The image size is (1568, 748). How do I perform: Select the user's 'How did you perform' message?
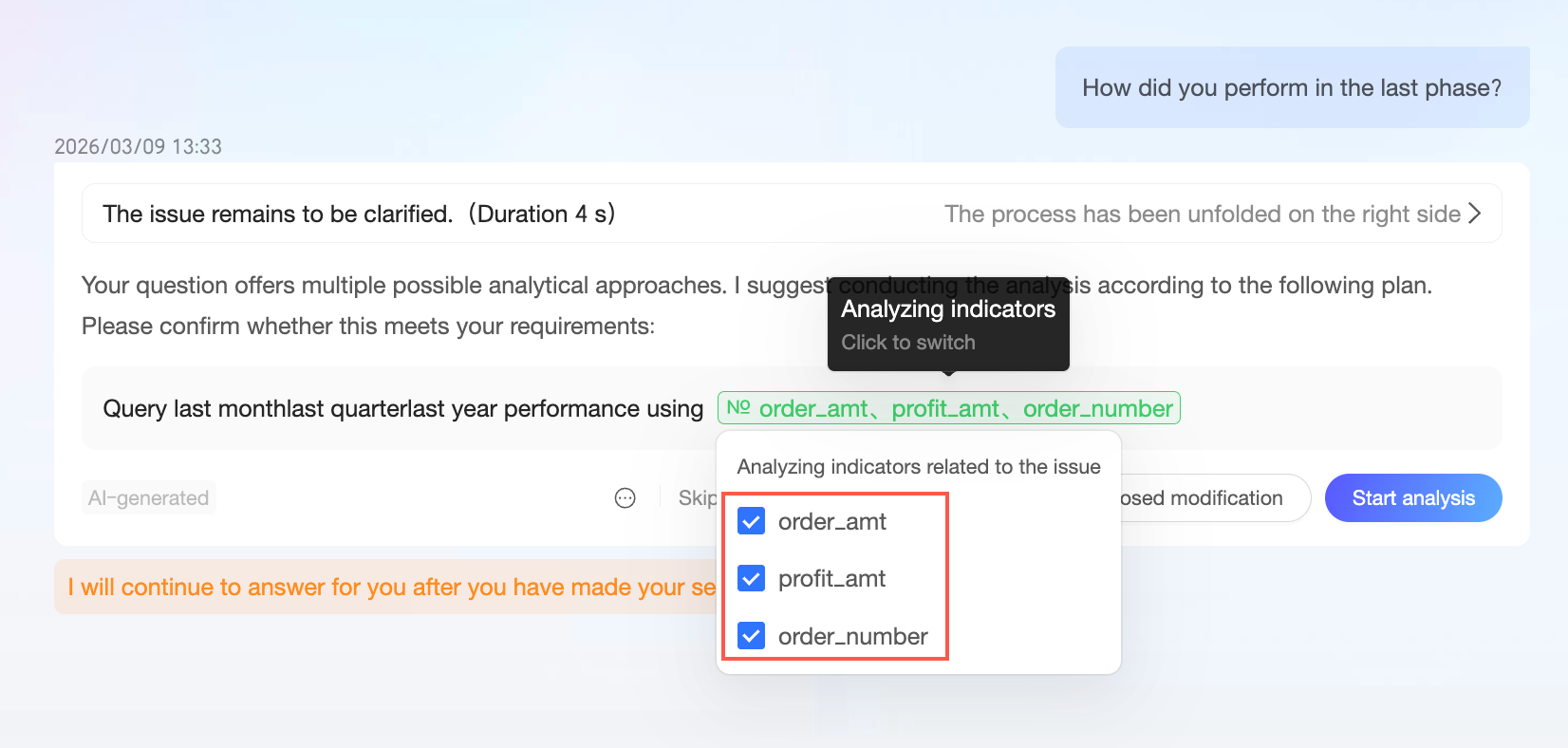pos(1291,87)
